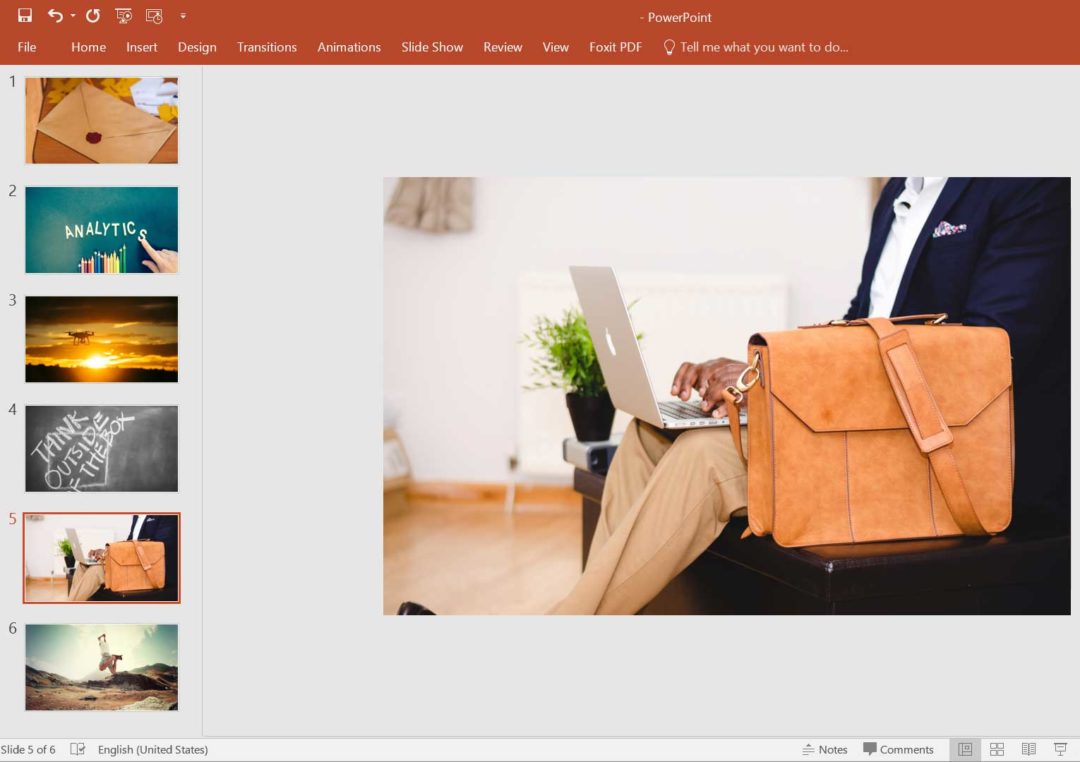Open the Tell me what you want to do box
The height and width of the screenshot is (762, 1080).
click(x=757, y=46)
